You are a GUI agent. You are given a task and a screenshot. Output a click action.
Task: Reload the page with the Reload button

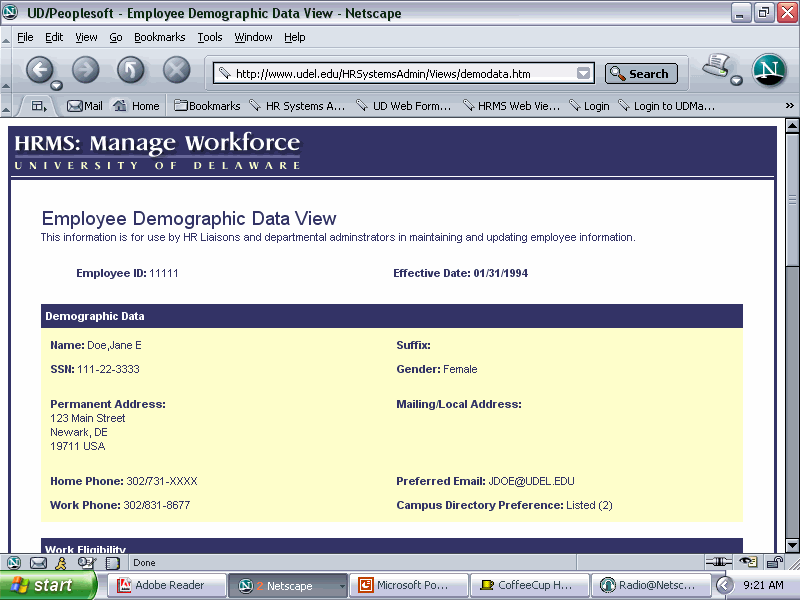pos(131,70)
